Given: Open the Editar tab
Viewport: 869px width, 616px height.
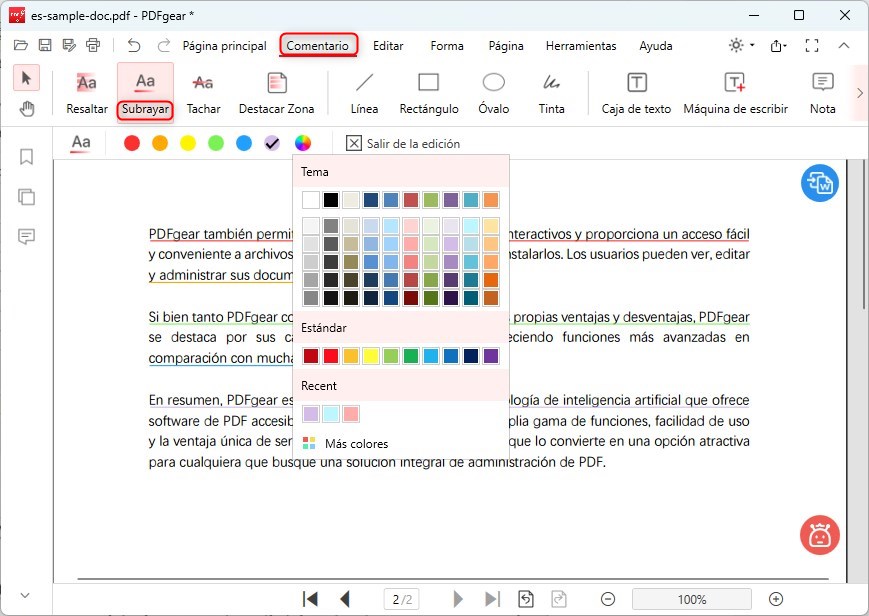Looking at the screenshot, I should point(388,45).
